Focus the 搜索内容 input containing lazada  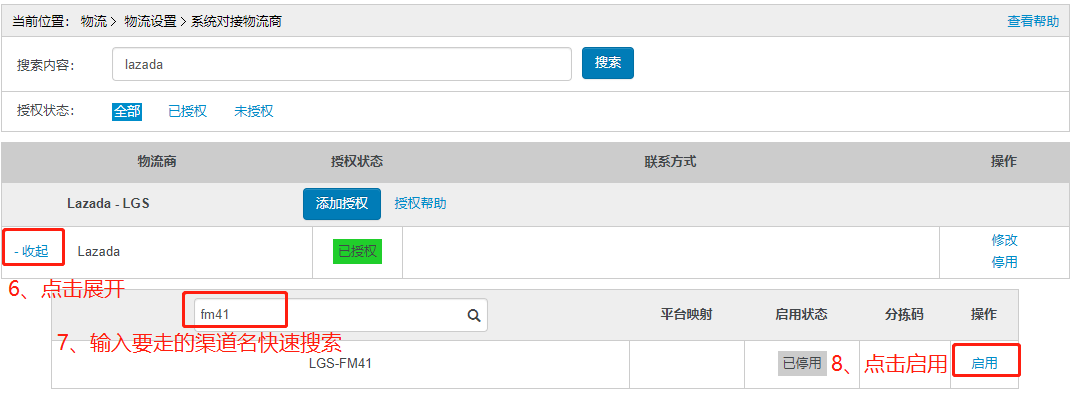click(x=341, y=64)
